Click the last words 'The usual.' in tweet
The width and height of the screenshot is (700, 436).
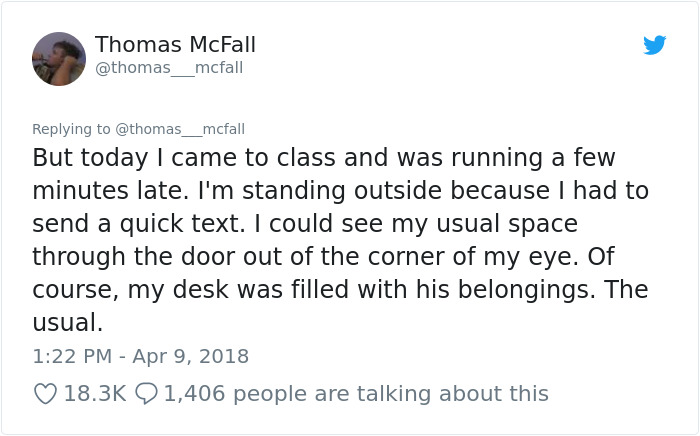point(66,323)
